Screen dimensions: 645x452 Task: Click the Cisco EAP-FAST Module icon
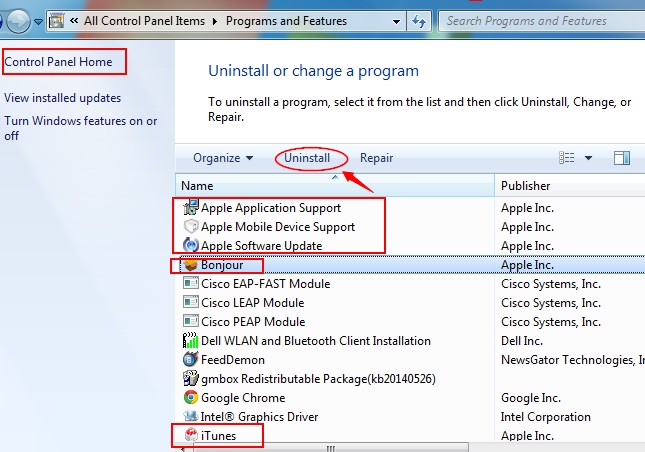(x=191, y=283)
